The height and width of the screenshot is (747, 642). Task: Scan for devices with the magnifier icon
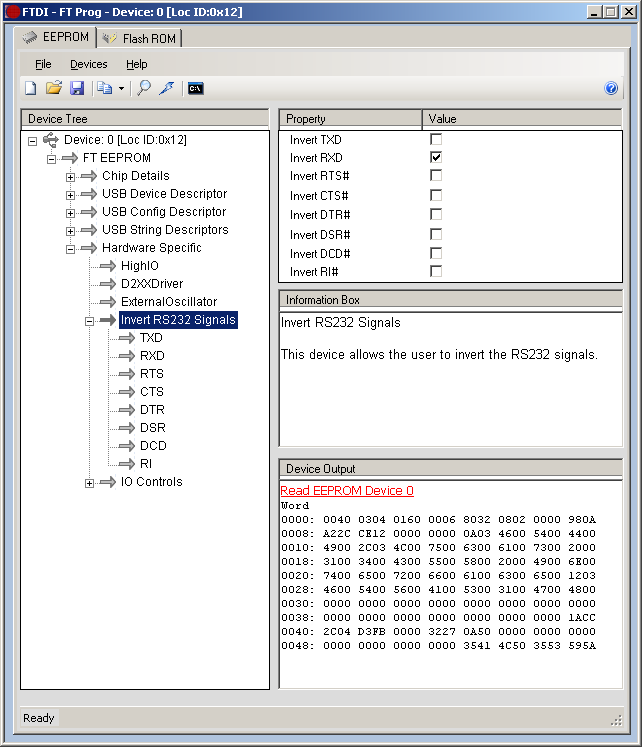(x=144, y=88)
